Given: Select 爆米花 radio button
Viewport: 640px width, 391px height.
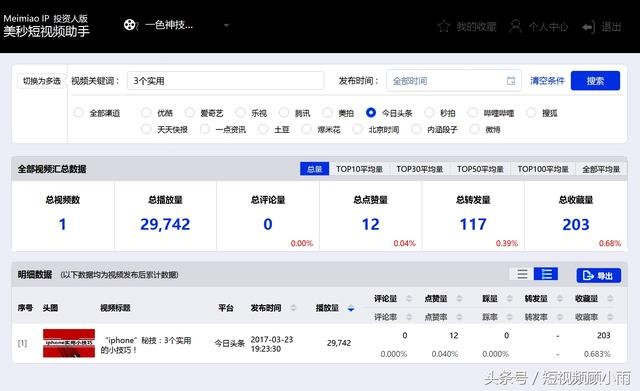Looking at the screenshot, I should tap(307, 129).
